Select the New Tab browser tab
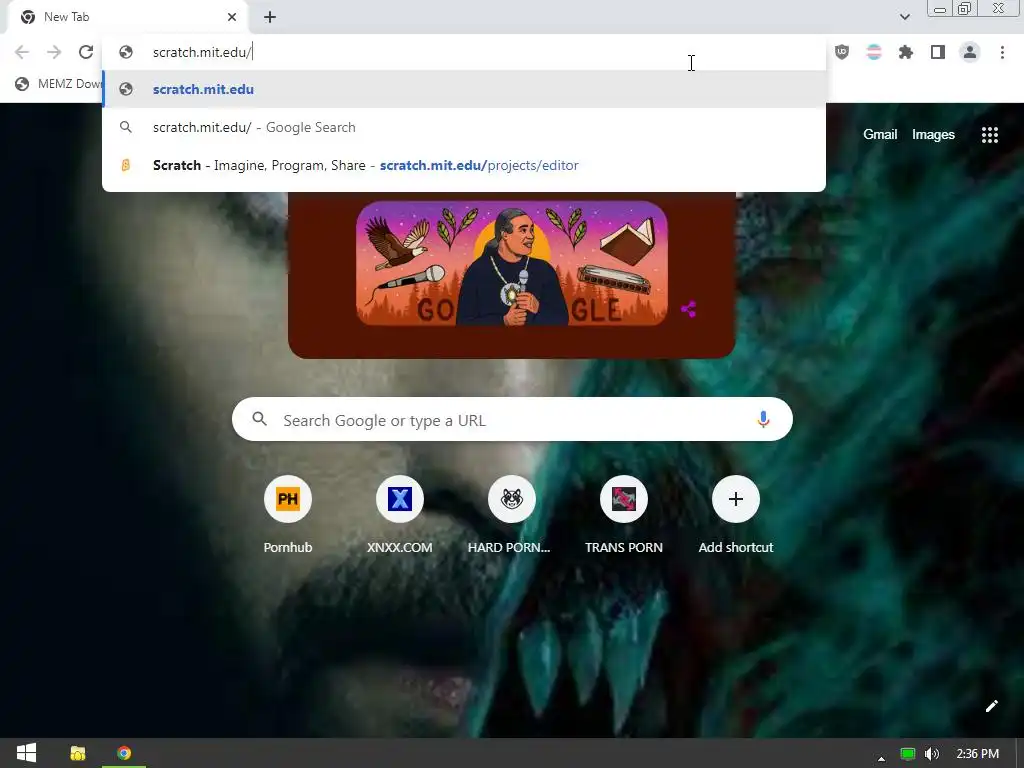The height and width of the screenshot is (768, 1024). click(x=127, y=17)
